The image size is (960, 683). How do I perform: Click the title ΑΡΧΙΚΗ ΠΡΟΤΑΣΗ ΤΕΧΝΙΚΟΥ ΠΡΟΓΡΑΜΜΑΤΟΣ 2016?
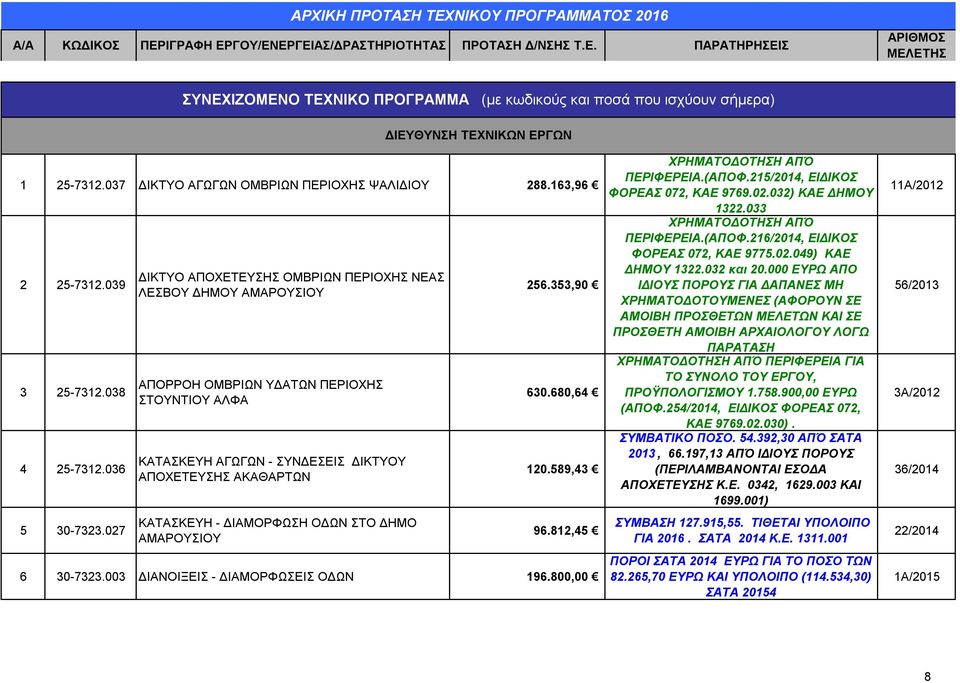[479, 15]
